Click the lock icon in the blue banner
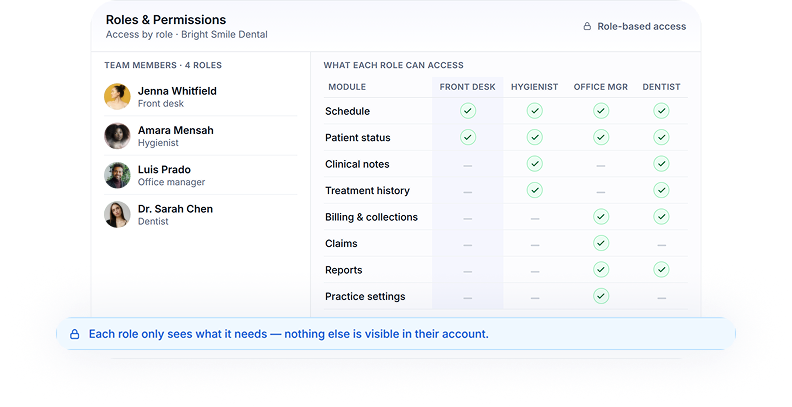Screen dimensions: 792x407 [x=74, y=334]
